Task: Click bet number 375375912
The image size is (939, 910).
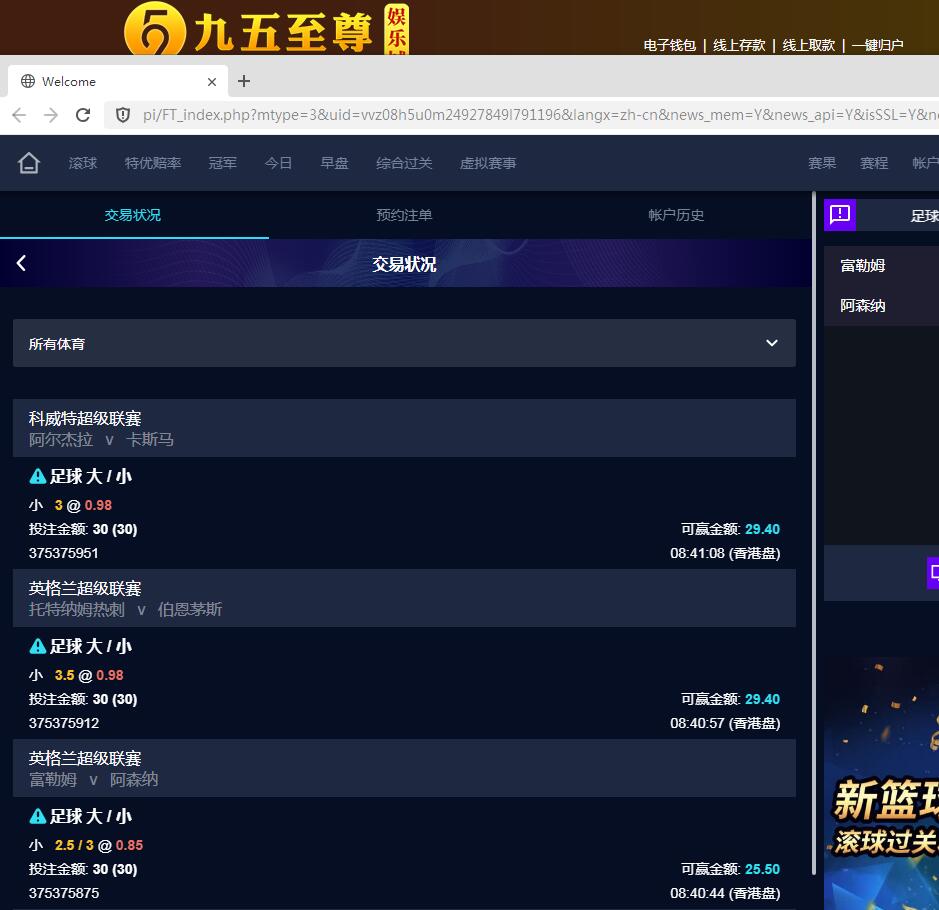Action: point(63,723)
